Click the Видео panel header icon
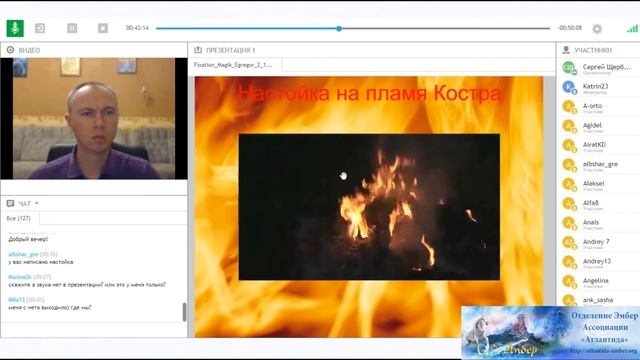 point(10,50)
